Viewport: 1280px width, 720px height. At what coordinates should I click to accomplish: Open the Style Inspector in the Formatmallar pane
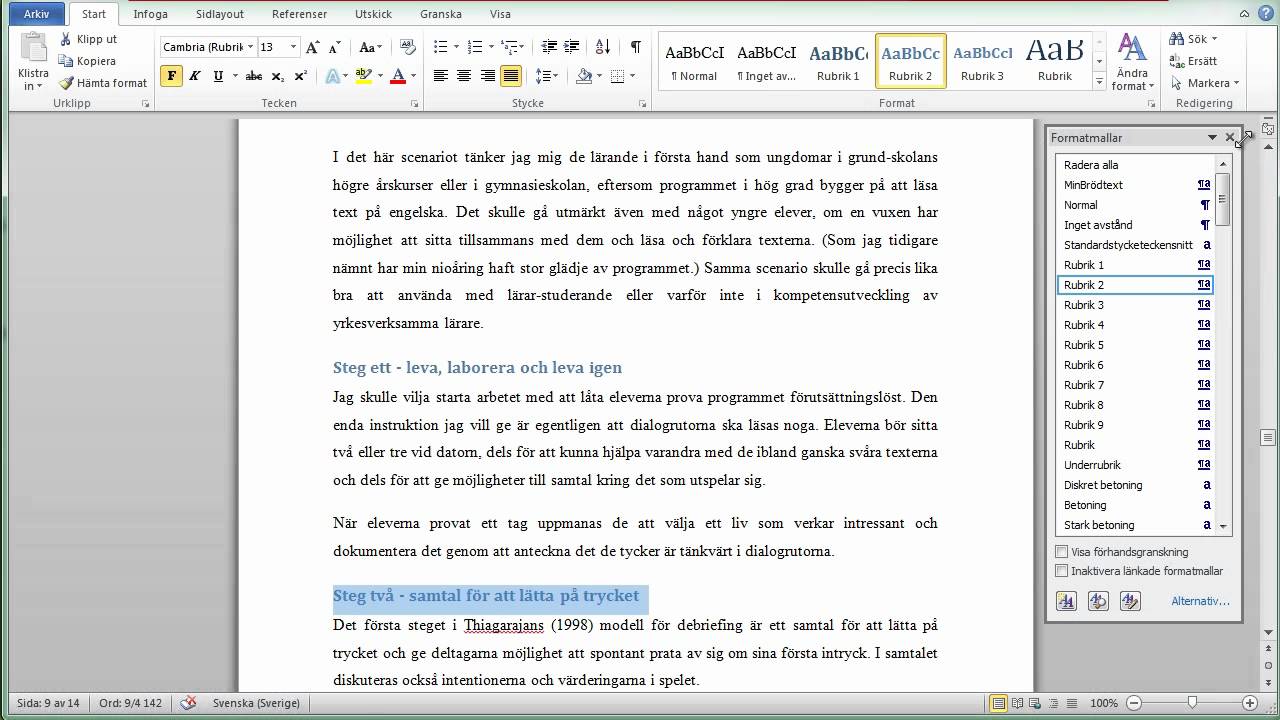click(x=1098, y=601)
